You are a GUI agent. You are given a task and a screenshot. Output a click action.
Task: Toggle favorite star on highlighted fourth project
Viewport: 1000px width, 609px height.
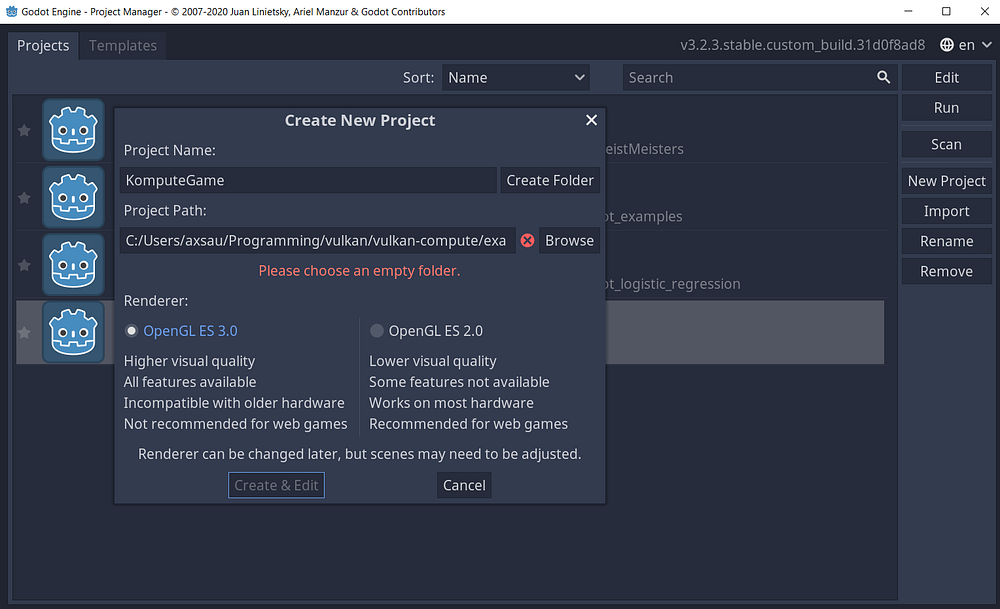[x=24, y=333]
